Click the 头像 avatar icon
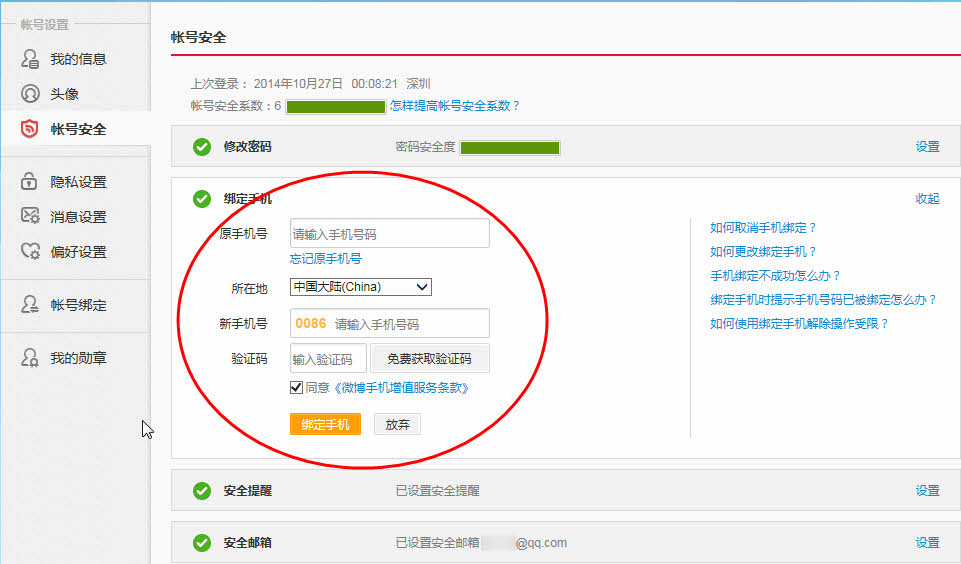This screenshot has height=564, width=961. 29,94
